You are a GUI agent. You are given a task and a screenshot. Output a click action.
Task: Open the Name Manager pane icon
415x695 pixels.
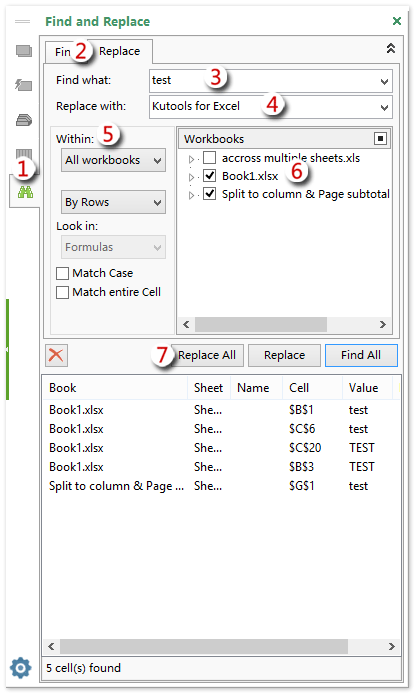(x=24, y=120)
